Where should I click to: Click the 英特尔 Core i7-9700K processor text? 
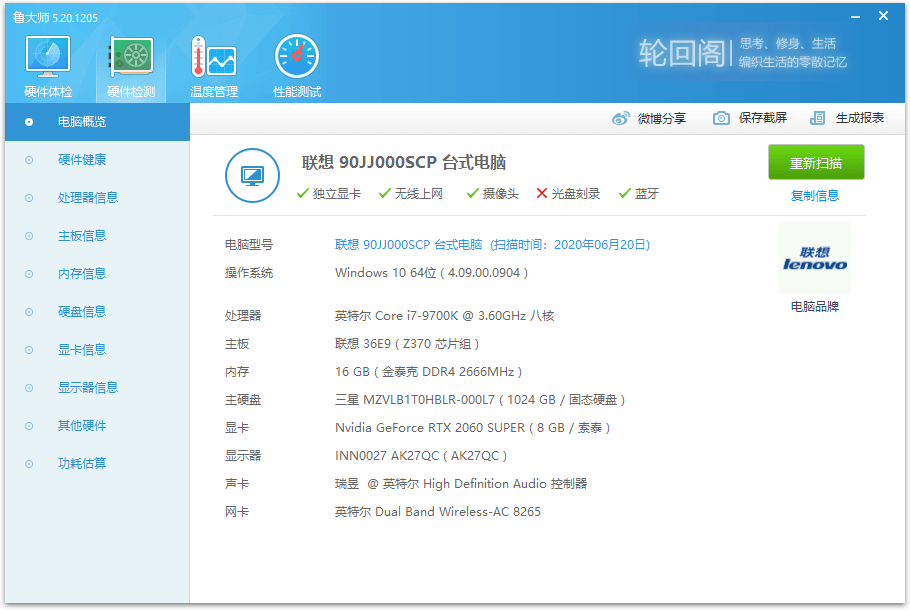click(445, 316)
